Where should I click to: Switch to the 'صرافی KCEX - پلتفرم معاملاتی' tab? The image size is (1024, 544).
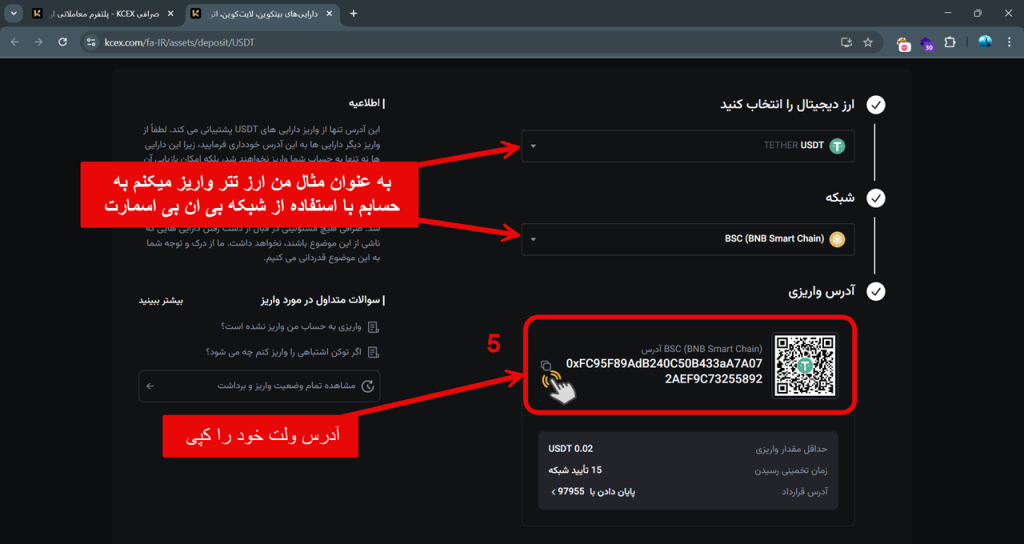click(x=102, y=14)
